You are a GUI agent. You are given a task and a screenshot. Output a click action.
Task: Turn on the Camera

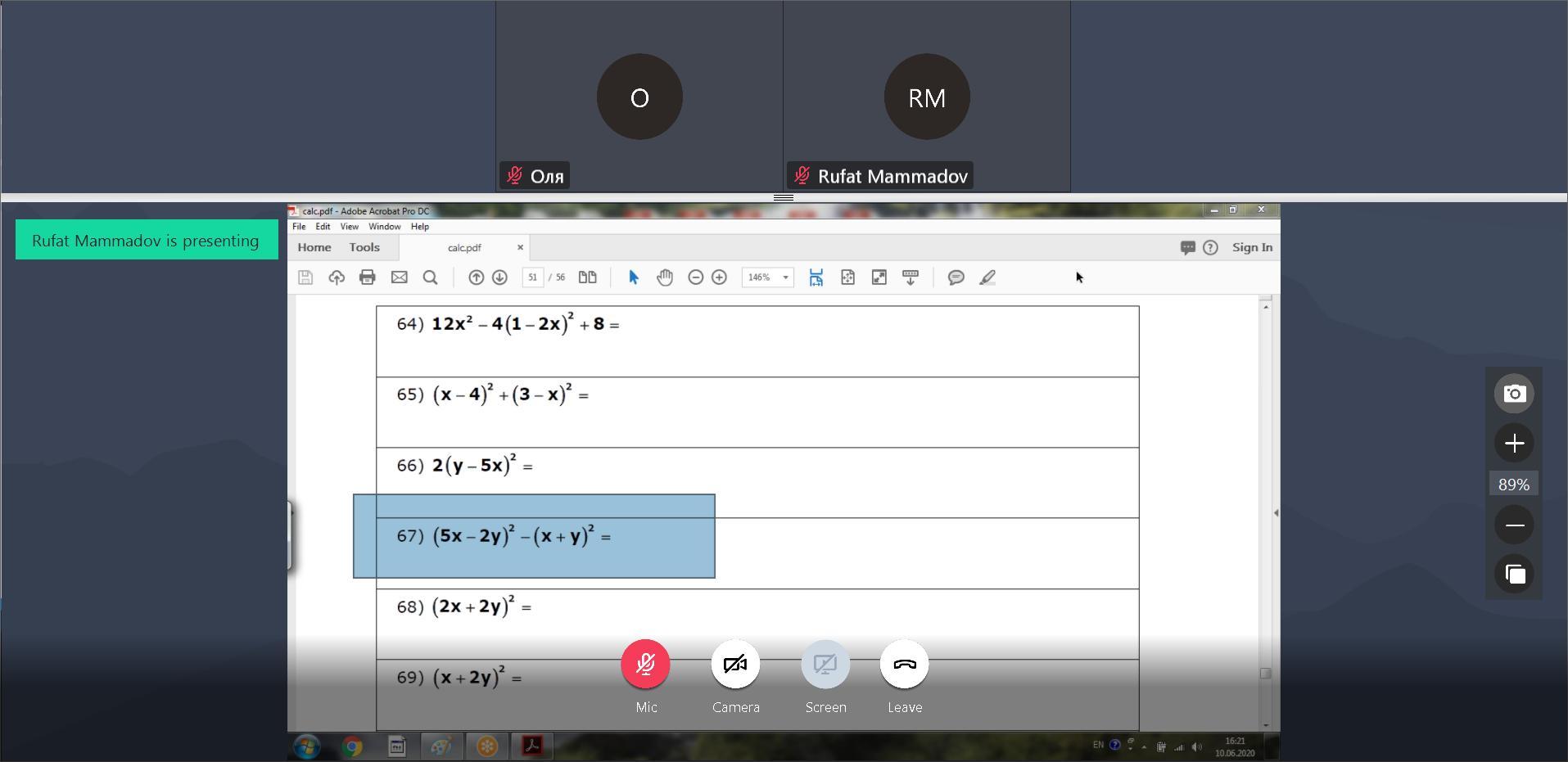coord(735,664)
